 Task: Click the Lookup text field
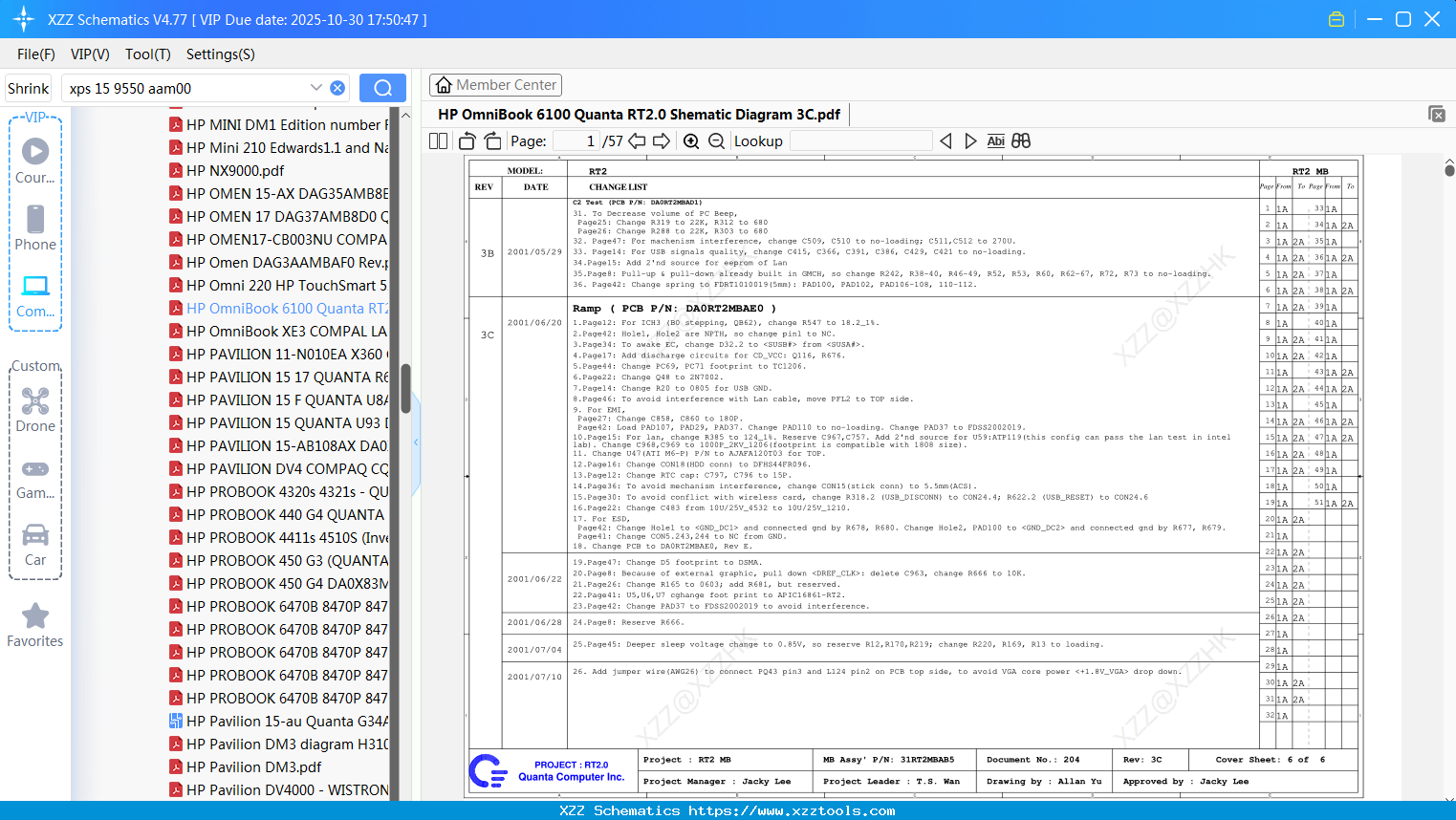(x=861, y=141)
